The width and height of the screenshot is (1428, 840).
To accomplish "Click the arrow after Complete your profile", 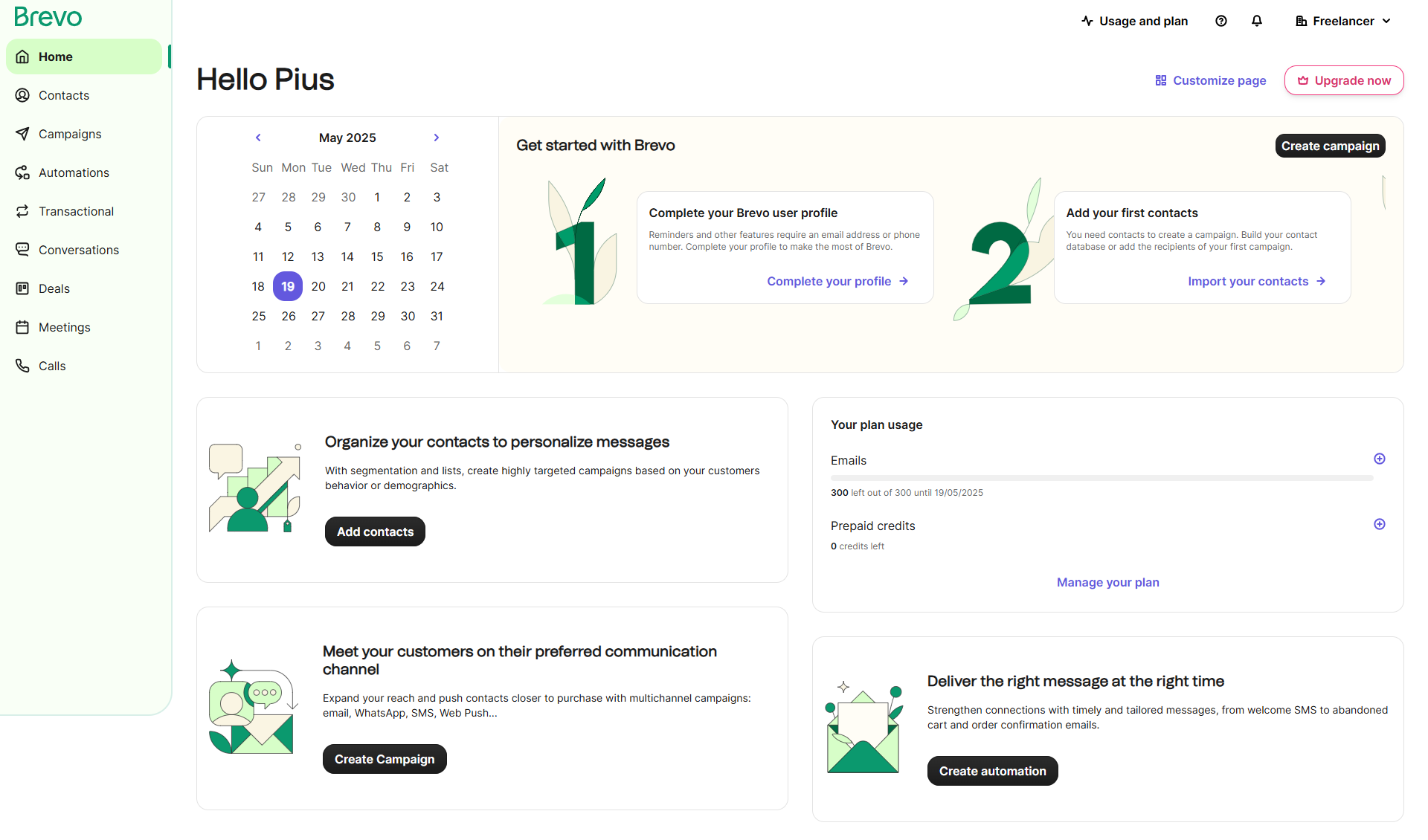I will pos(904,281).
